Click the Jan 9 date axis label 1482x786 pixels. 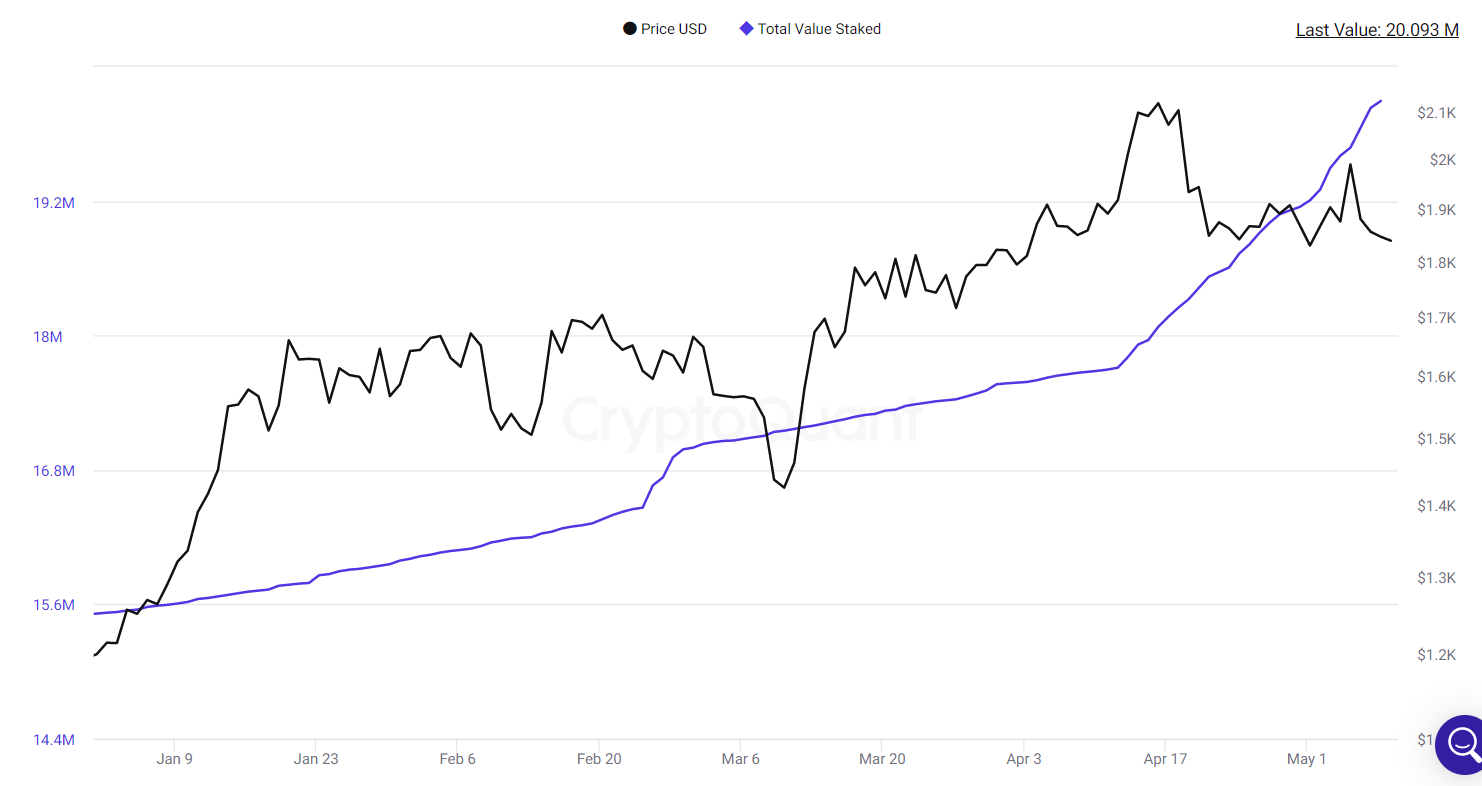(175, 759)
